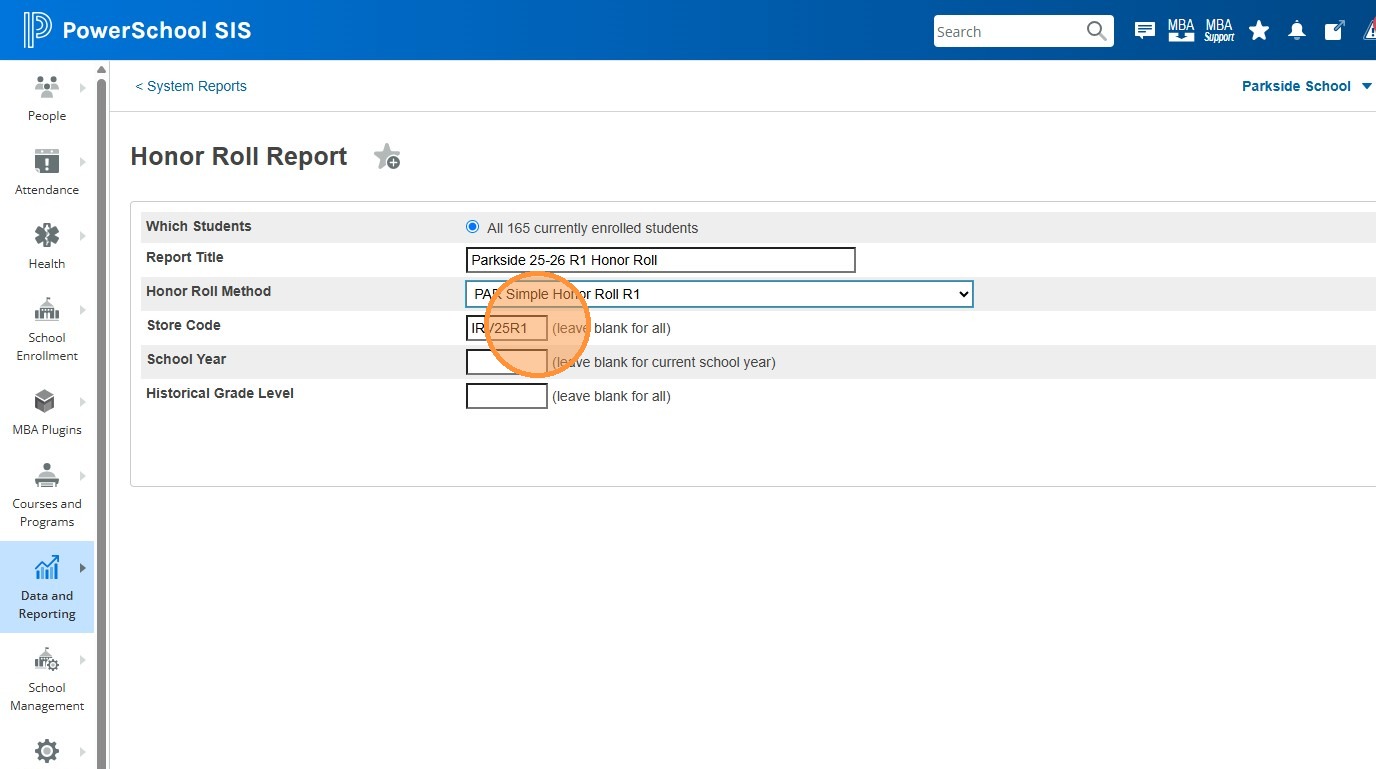Click the Historical Grade Level field
This screenshot has width=1376, height=769.
tap(507, 396)
